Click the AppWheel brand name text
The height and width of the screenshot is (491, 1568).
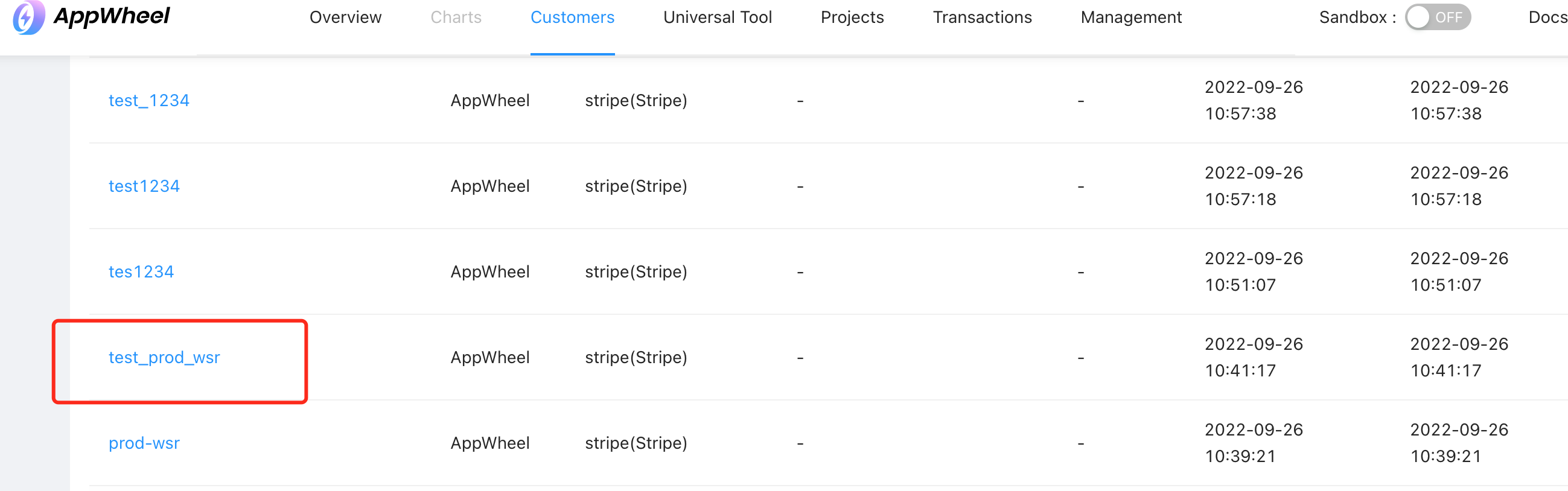click(112, 16)
